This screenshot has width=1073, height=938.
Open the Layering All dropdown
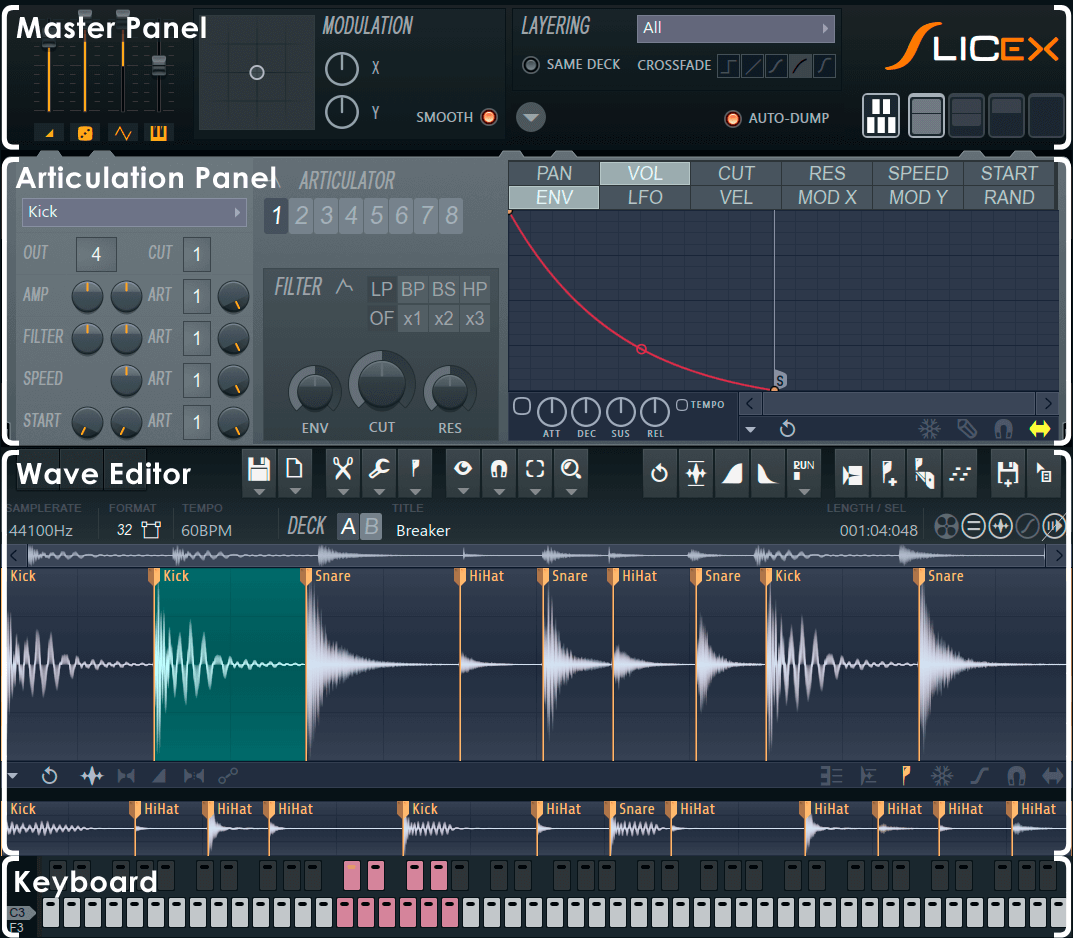click(735, 28)
